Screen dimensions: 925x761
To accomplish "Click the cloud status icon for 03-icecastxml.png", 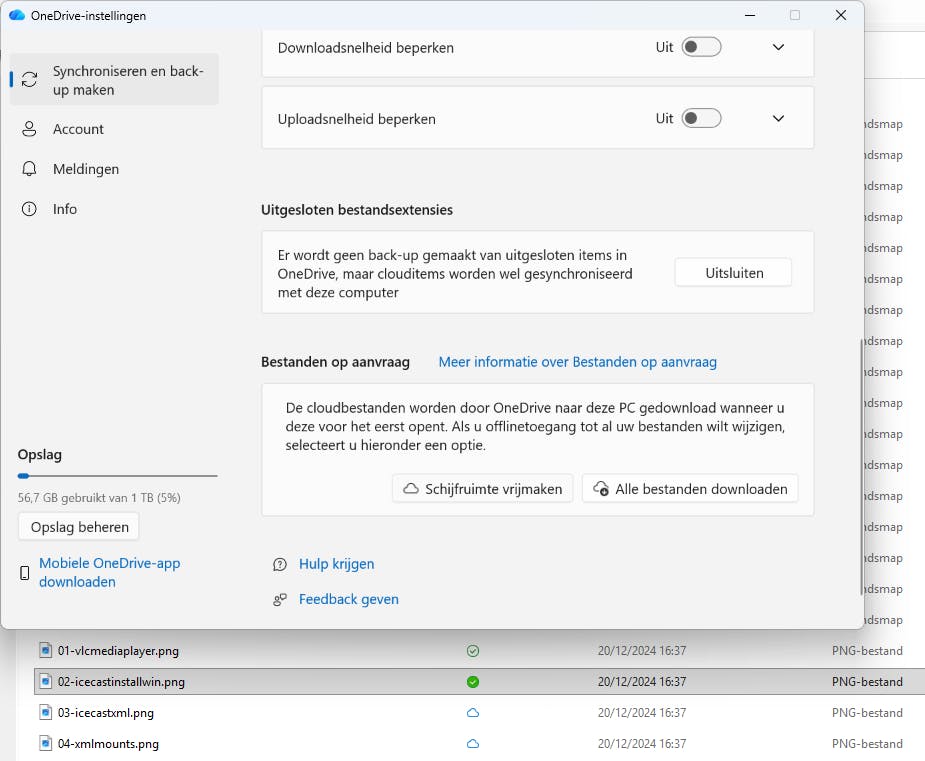I will 473,713.
